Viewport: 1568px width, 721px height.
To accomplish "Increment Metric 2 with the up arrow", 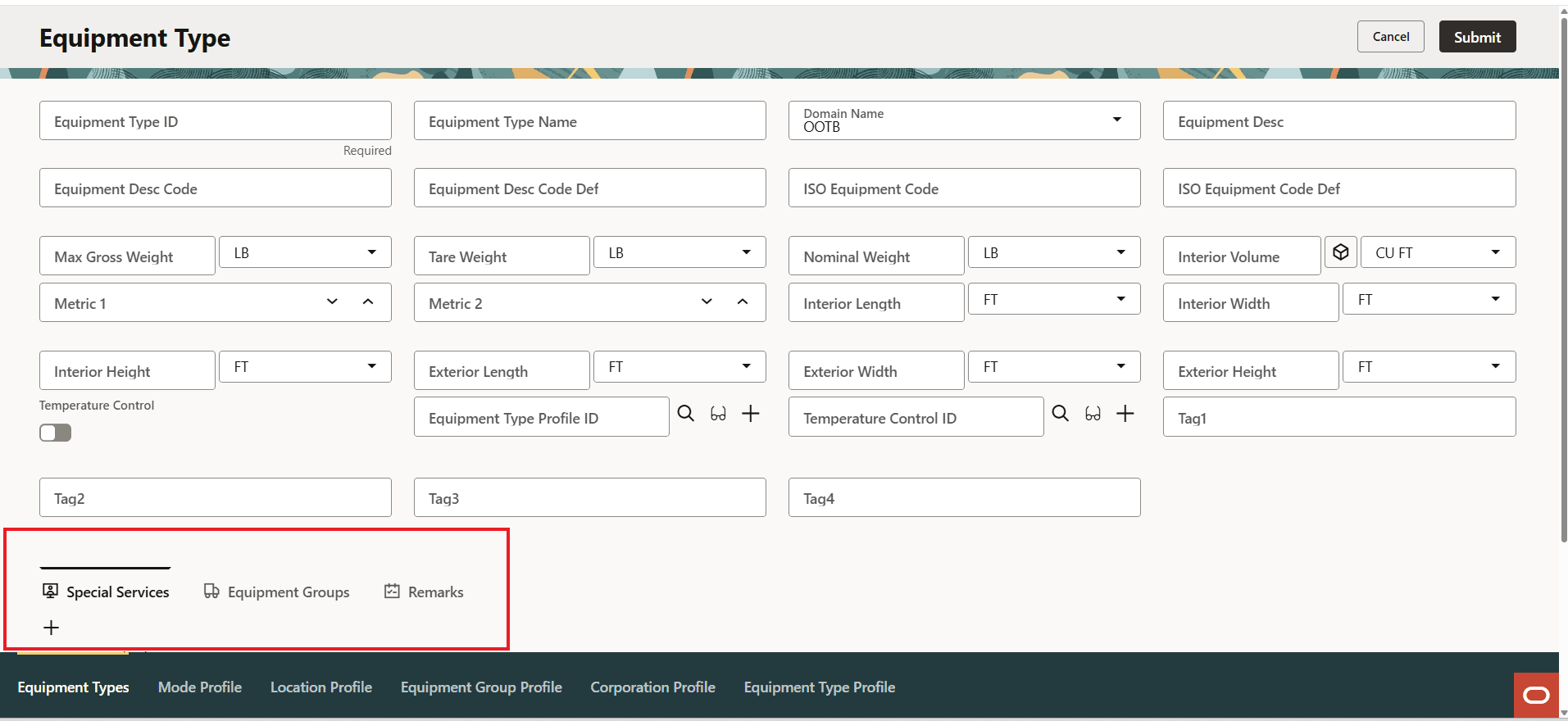I will pos(743,302).
